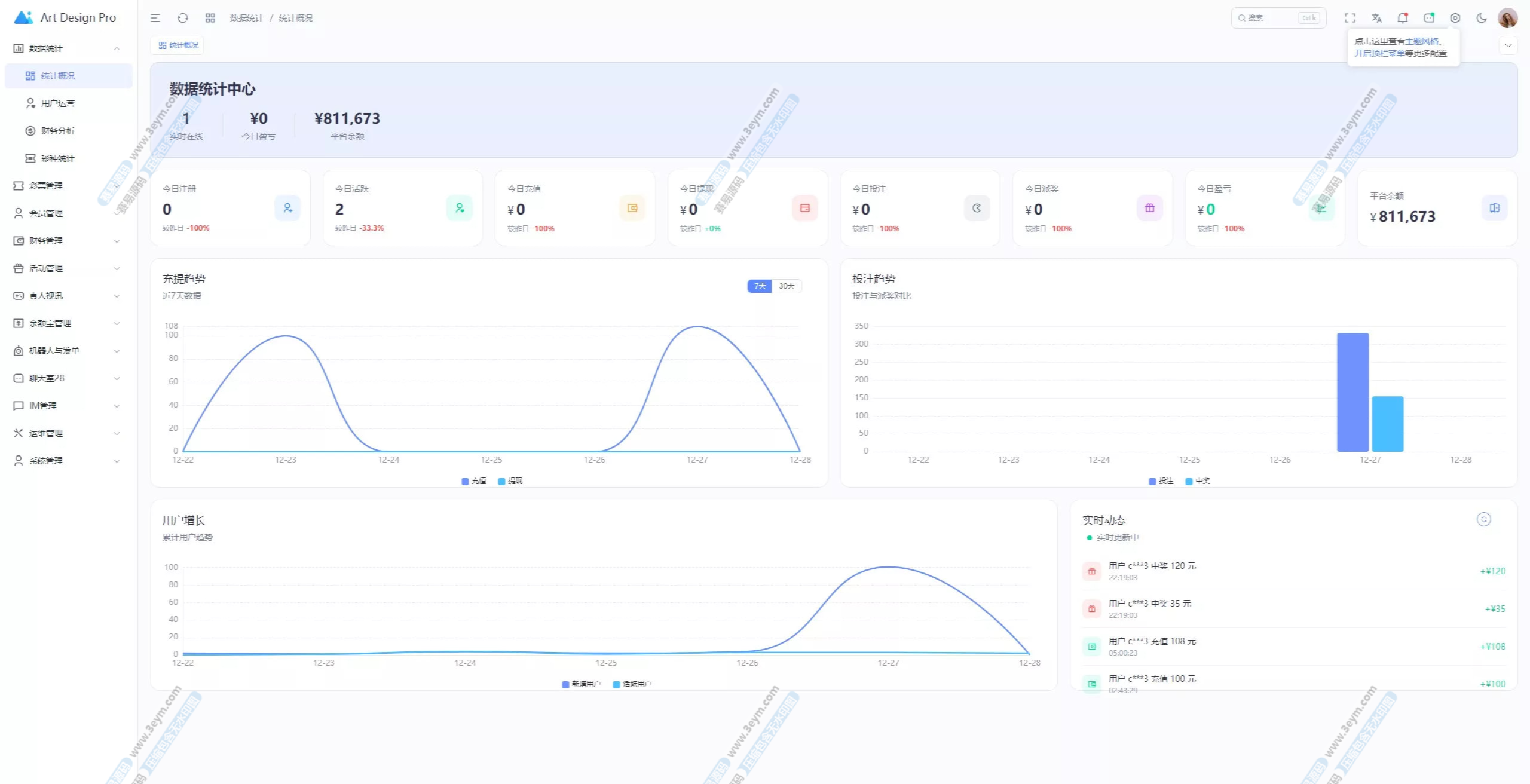Image resolution: width=1530 pixels, height=784 pixels.
Task: Refresh the 实时动态 live feed
Action: (1483, 519)
